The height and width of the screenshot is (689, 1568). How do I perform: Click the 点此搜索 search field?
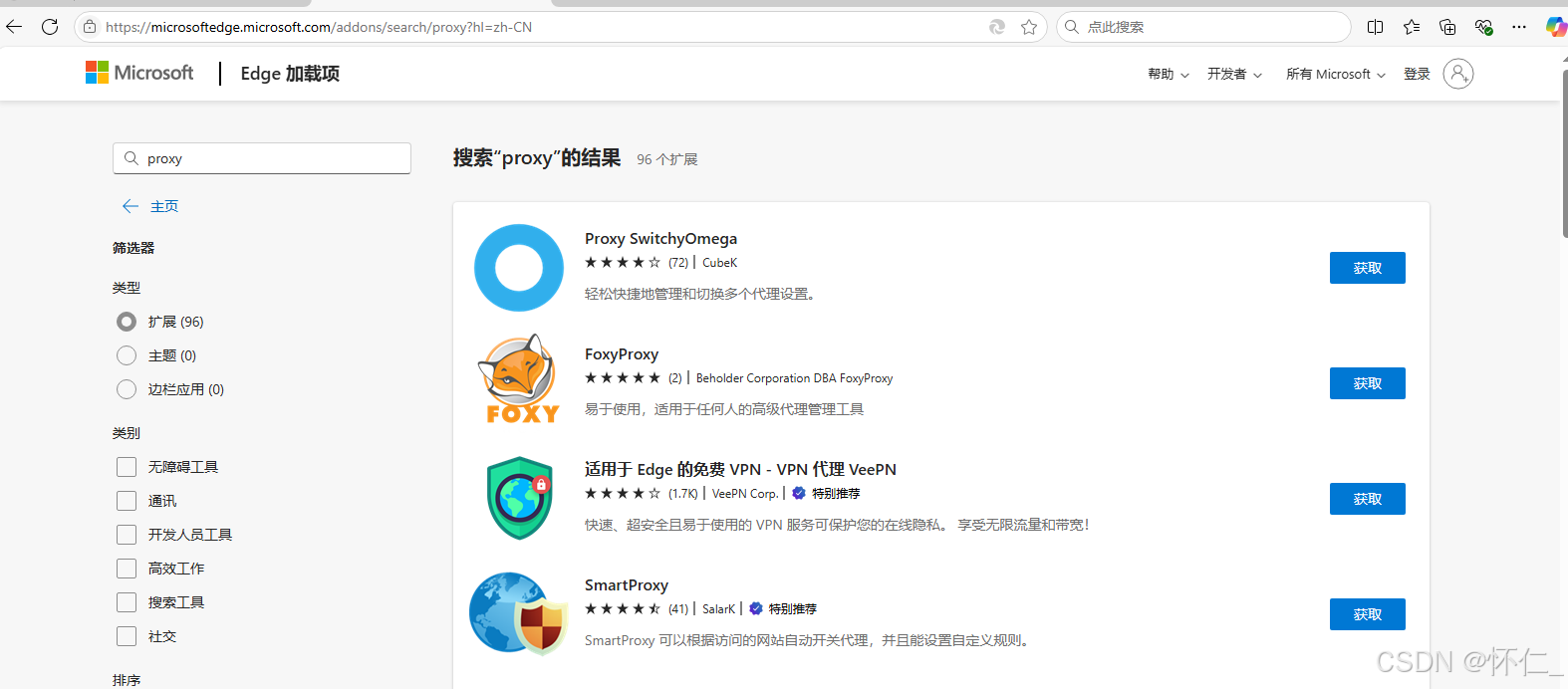[1203, 27]
